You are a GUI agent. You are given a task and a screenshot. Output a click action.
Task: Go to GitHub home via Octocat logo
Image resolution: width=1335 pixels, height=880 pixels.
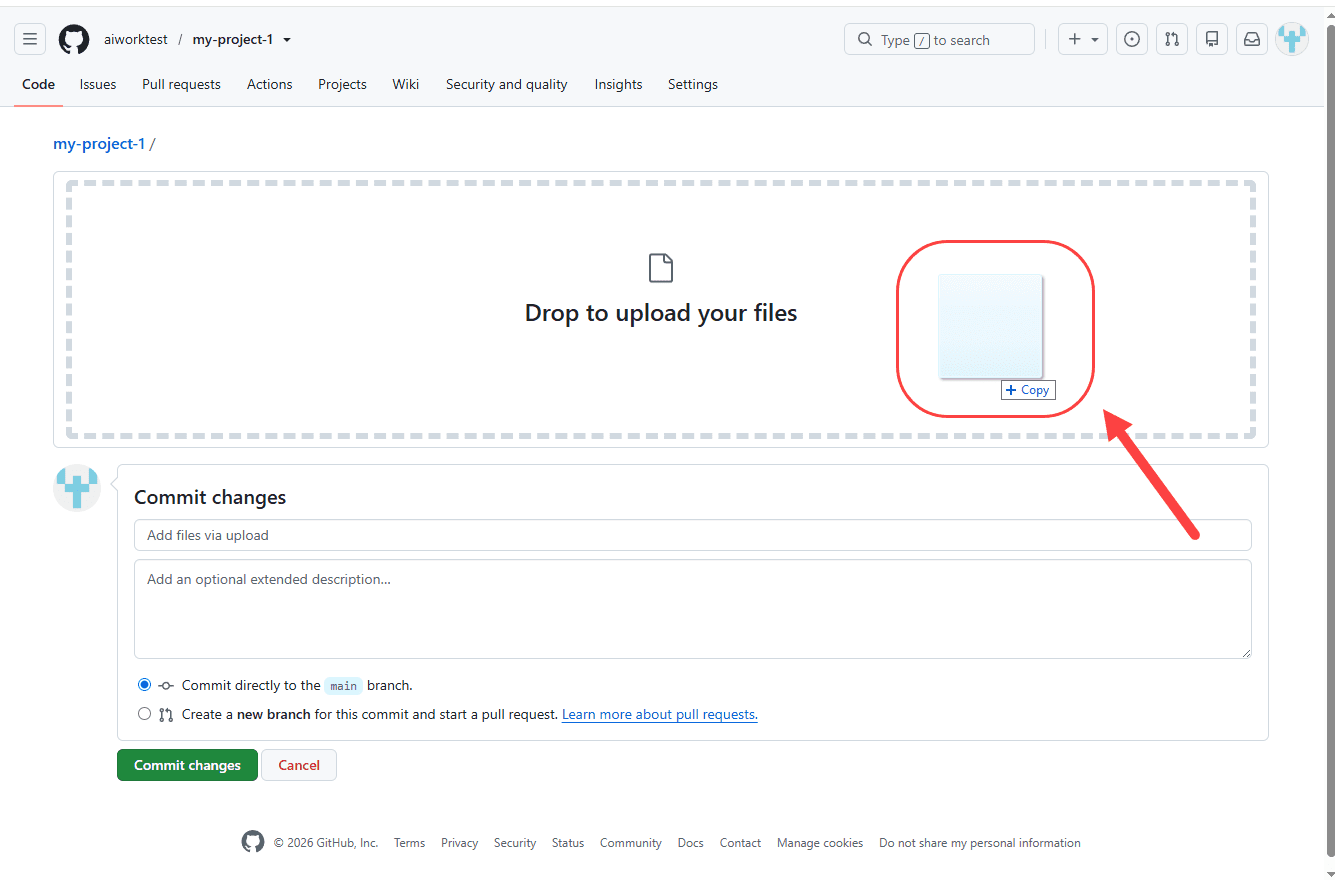tap(74, 39)
